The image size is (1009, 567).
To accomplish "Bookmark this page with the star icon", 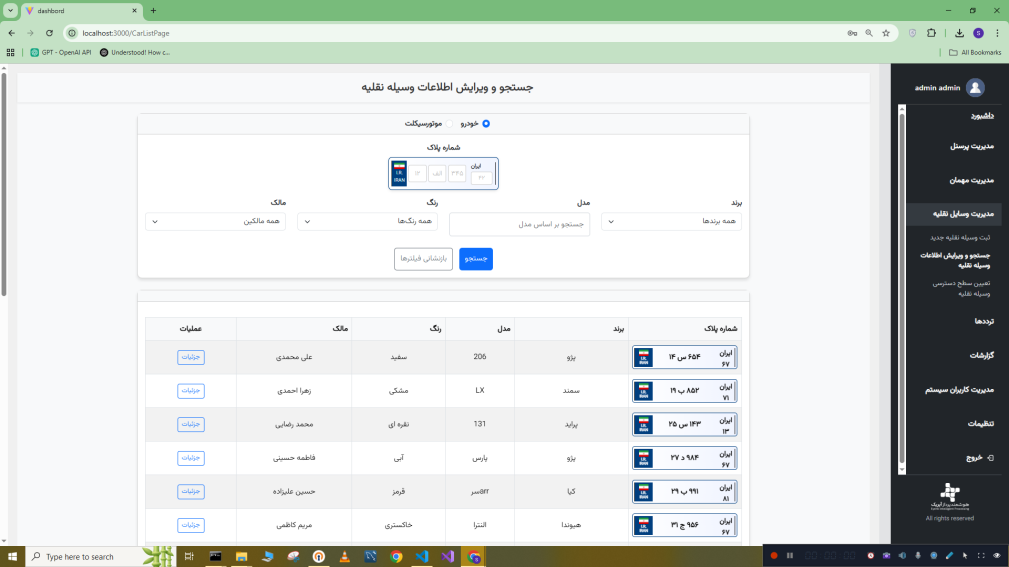I will tap(886, 33).
